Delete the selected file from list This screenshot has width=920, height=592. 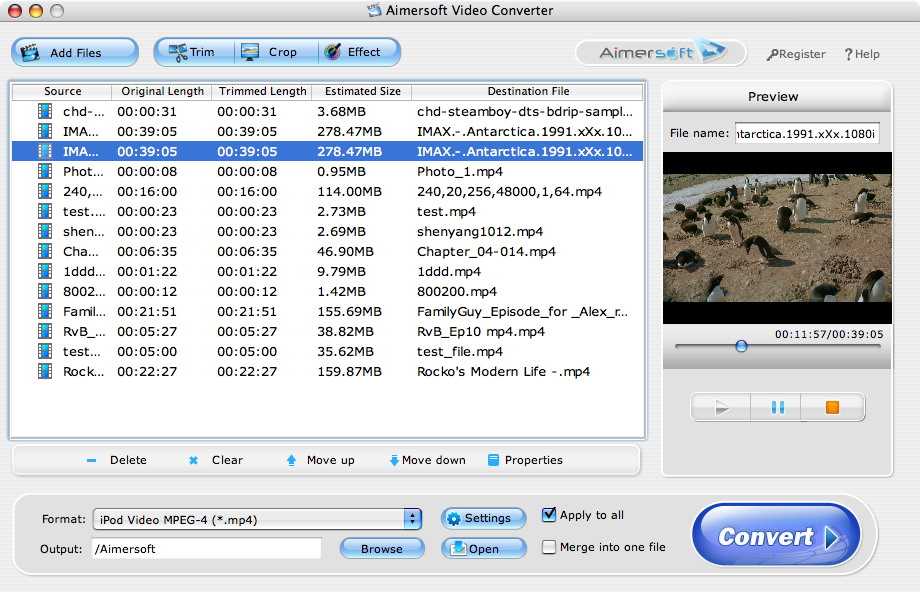pyautogui.click(x=117, y=460)
